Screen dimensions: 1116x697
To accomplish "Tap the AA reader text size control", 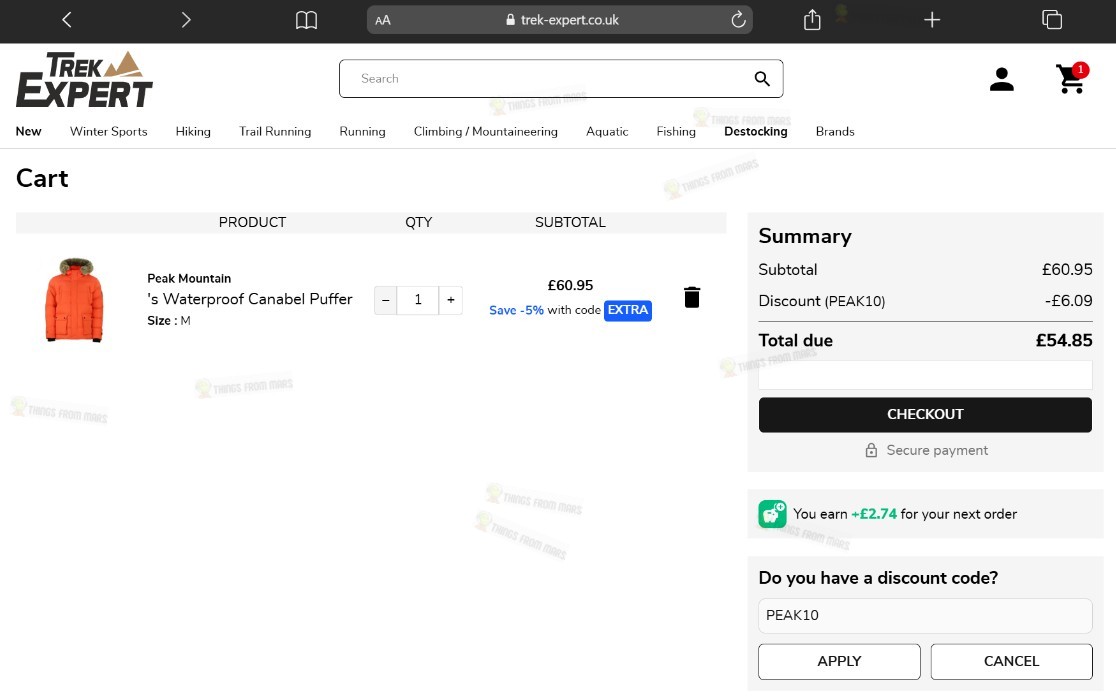I will click(383, 21).
